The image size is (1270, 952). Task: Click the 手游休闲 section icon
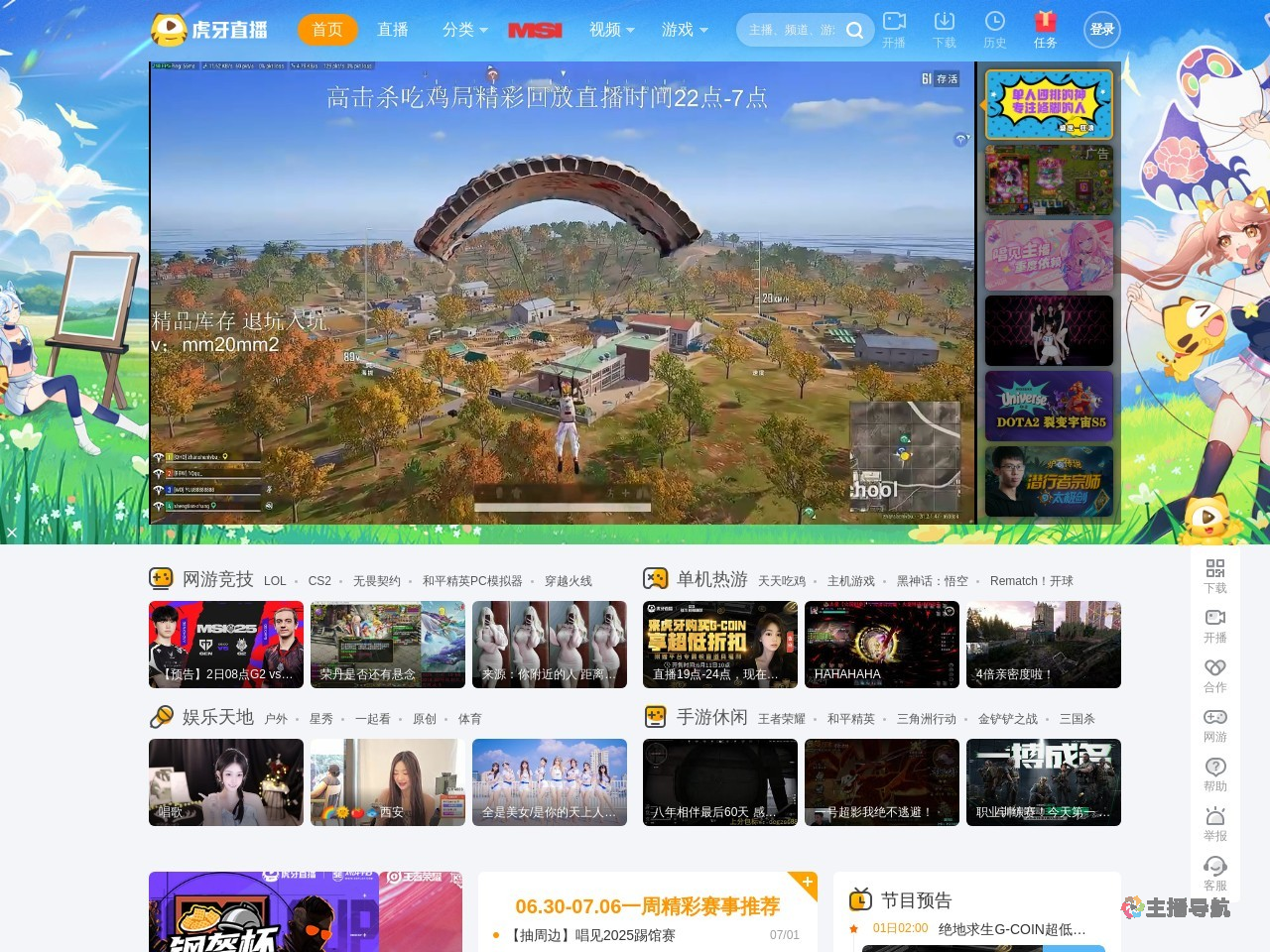click(655, 716)
